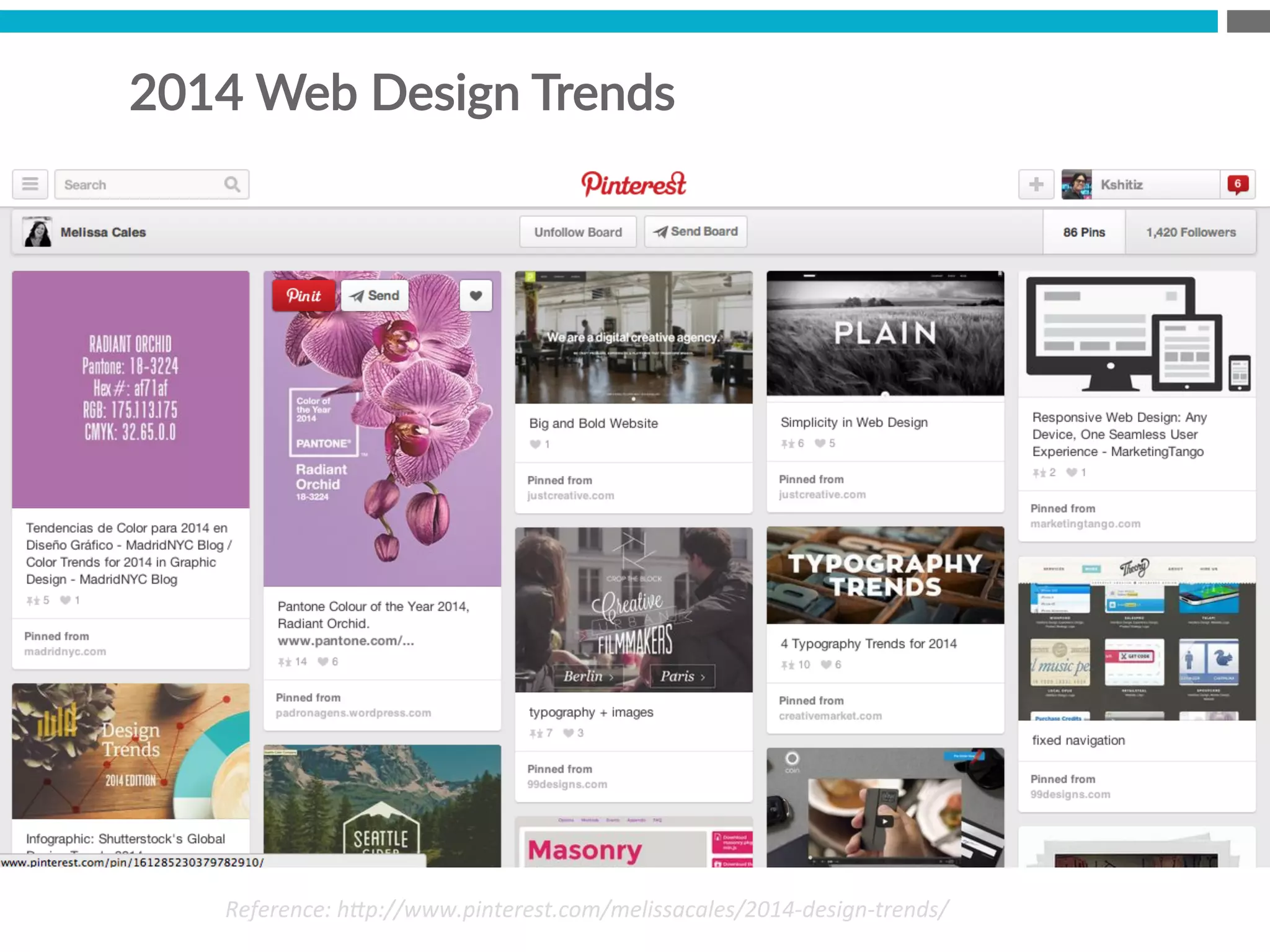Click repin count 14 on Pantone Colour pin
The image size is (1270, 952).
click(x=293, y=662)
